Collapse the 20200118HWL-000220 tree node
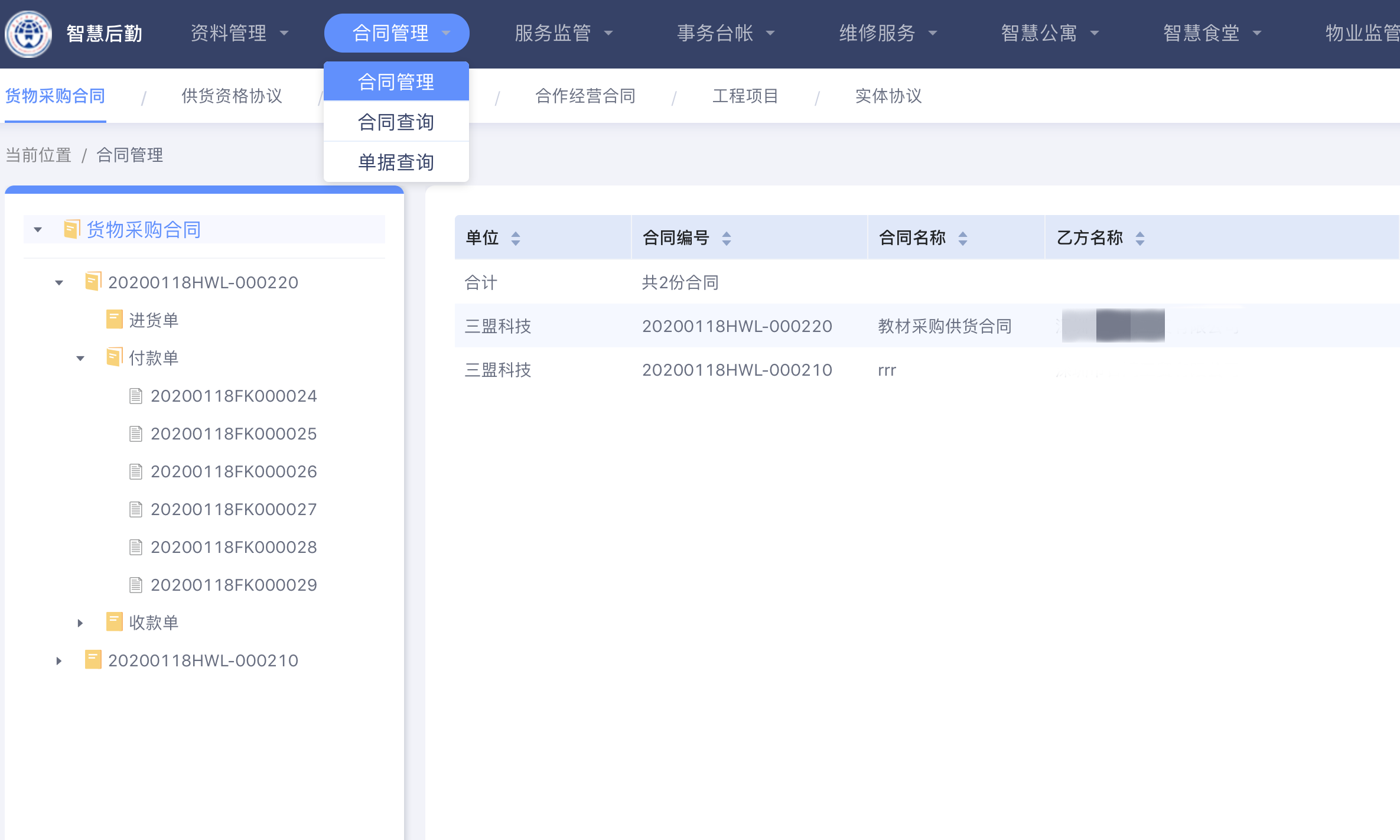Viewport: 1400px width, 840px height. coord(59,283)
